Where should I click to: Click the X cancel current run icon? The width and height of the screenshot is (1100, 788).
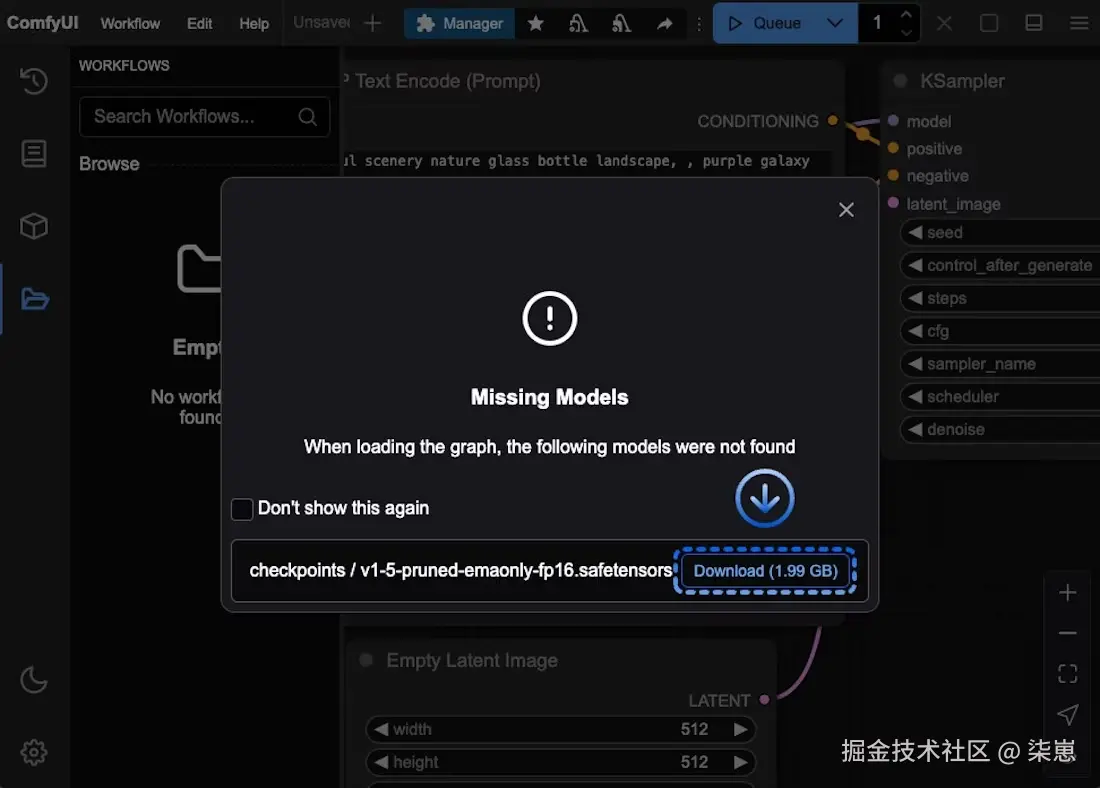tap(944, 24)
